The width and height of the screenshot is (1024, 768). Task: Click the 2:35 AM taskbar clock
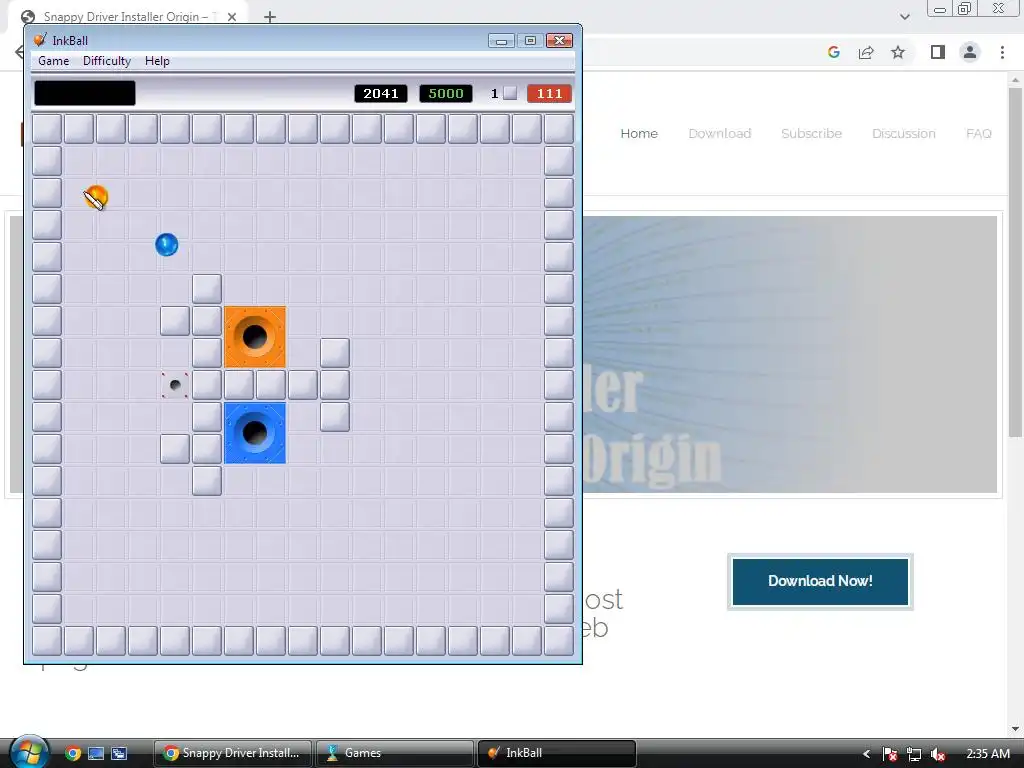click(x=987, y=754)
